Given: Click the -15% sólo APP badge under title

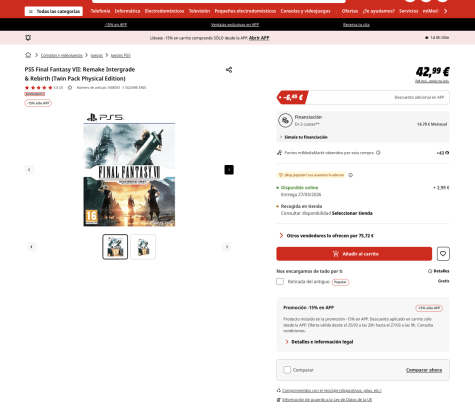Looking at the screenshot, I should (38, 103).
